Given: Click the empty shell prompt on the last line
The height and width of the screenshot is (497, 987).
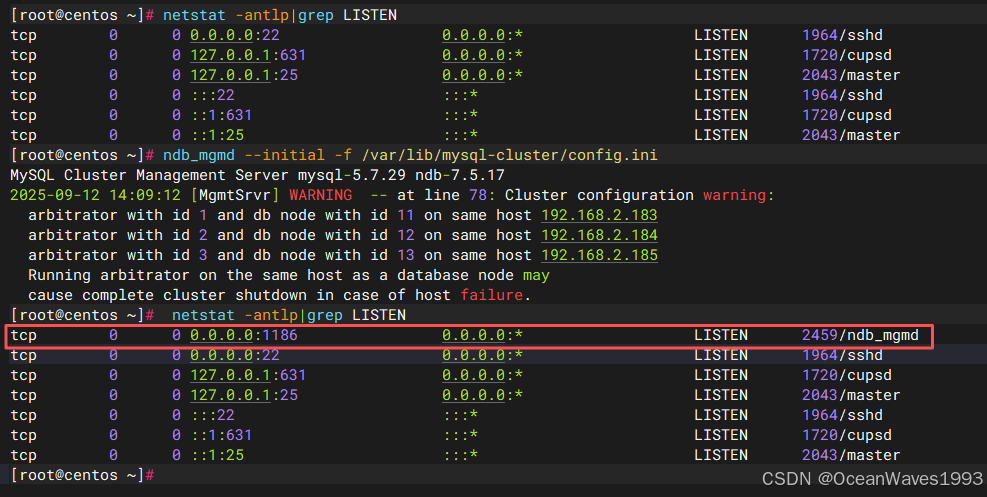Looking at the screenshot, I should (x=82, y=475).
